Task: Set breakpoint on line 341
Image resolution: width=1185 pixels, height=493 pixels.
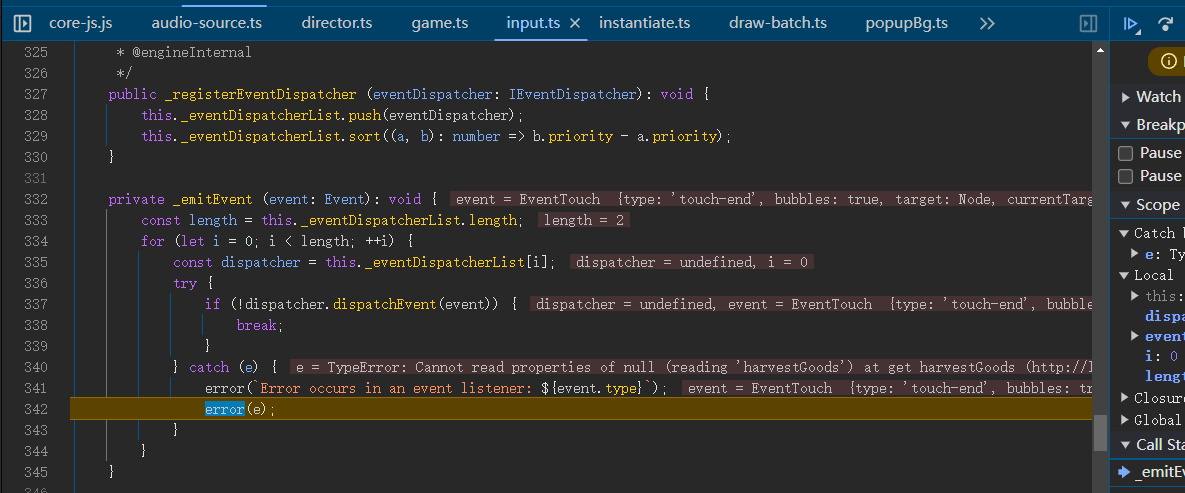Action: tap(36, 388)
